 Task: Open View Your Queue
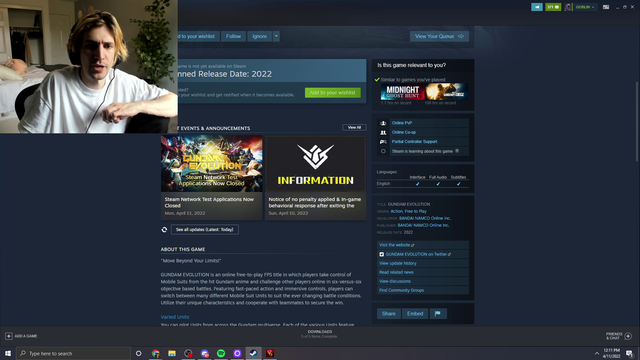tap(439, 36)
